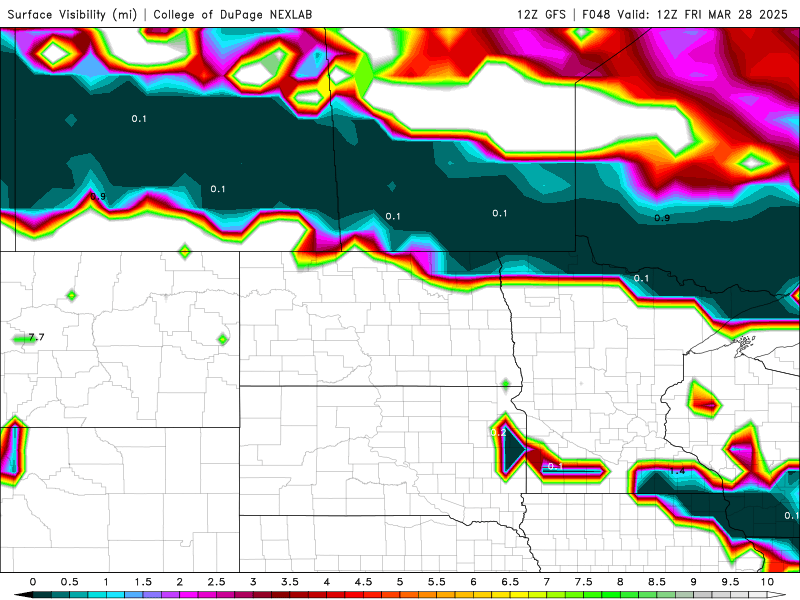800x600 pixels.
Task: Select the "9.5" tick label on the color bar
Action: [731, 582]
